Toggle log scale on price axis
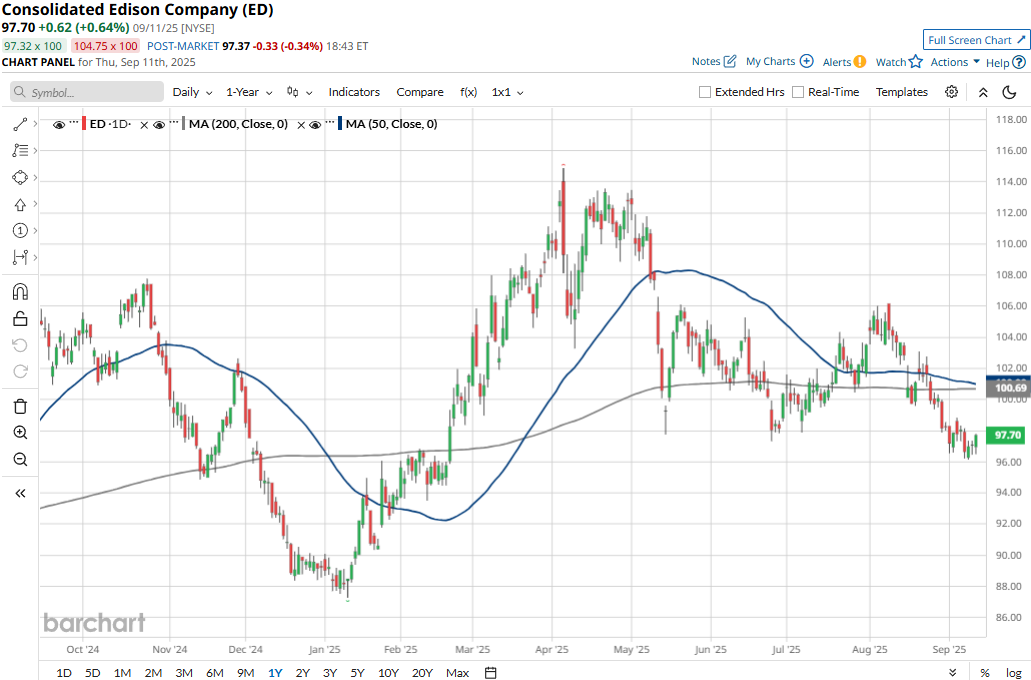Screen dimensions: 1031x680 point(1013,672)
